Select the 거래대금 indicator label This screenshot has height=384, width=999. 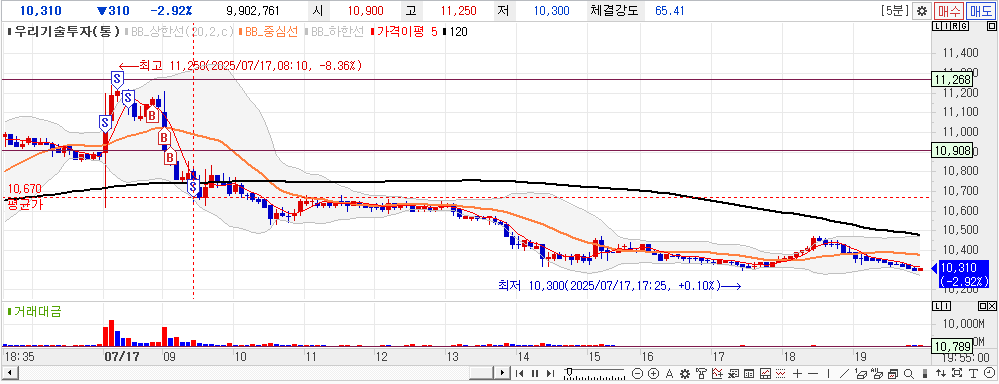click(34, 311)
